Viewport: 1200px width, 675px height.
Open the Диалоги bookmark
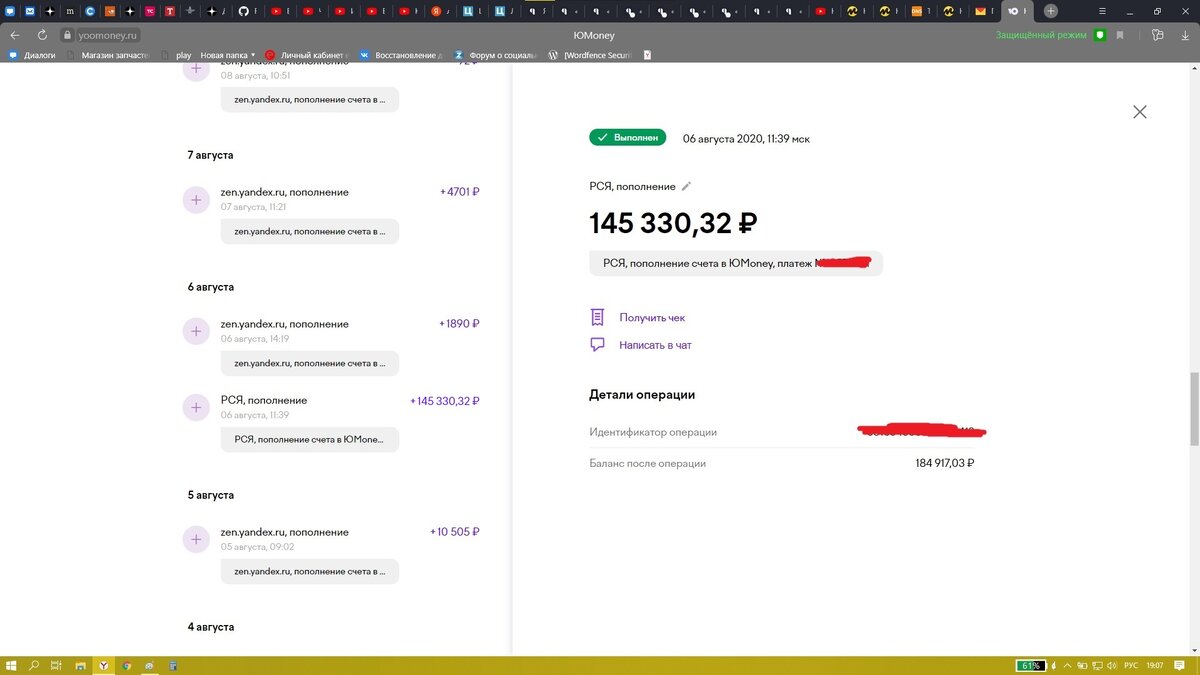32,55
